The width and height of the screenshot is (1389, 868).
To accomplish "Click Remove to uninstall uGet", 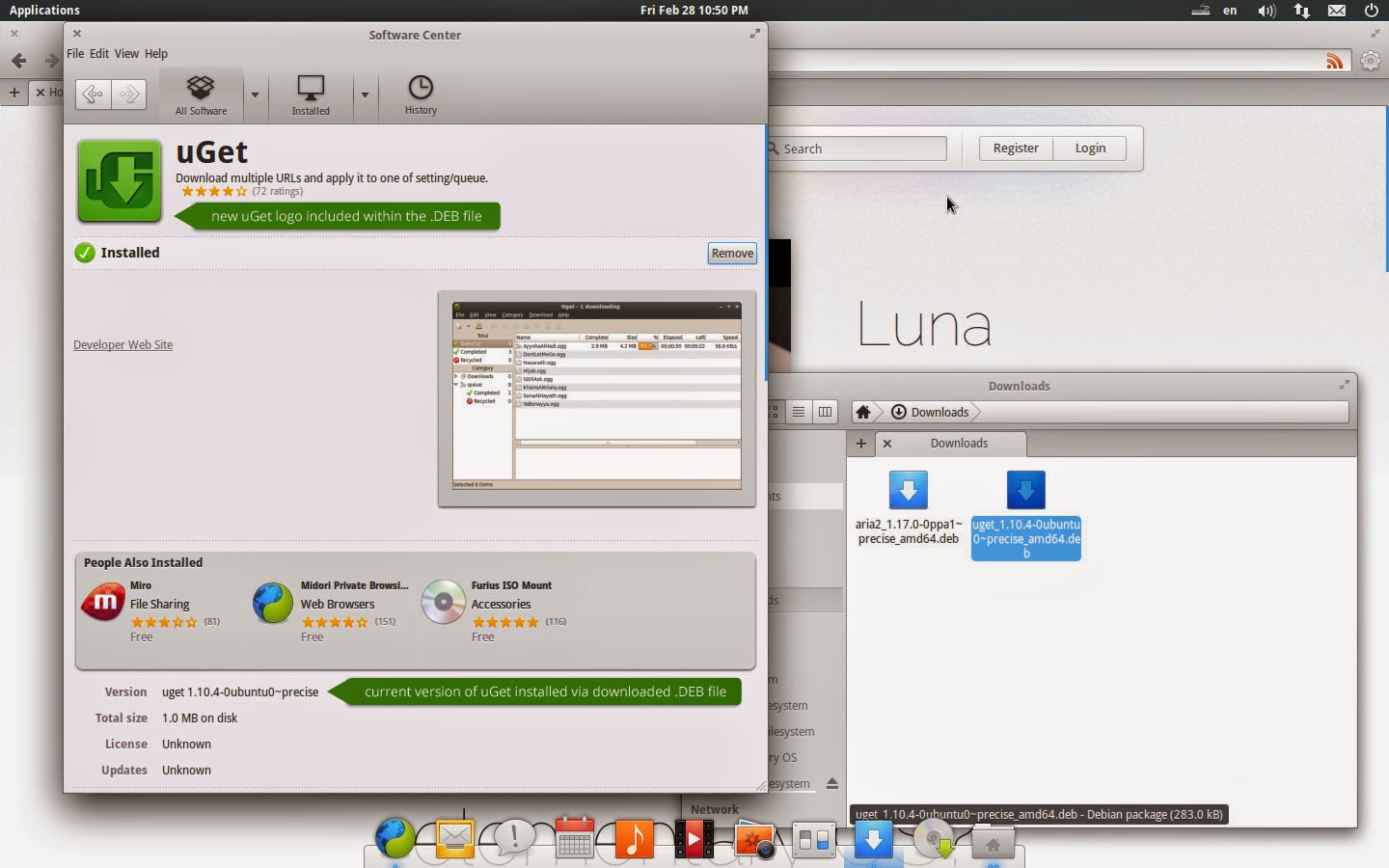I will tap(731, 253).
